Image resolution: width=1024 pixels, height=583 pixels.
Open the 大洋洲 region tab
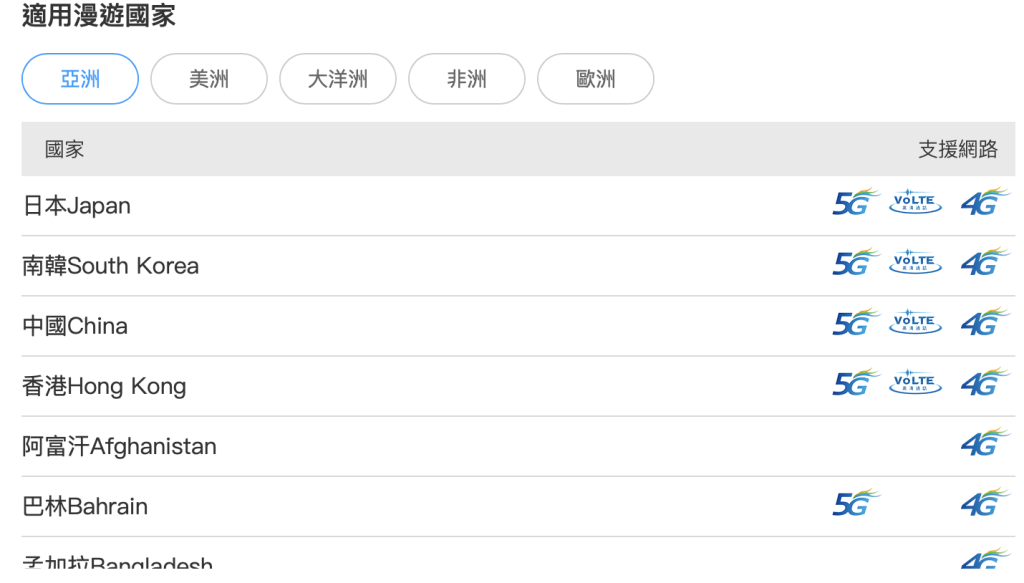(x=338, y=79)
